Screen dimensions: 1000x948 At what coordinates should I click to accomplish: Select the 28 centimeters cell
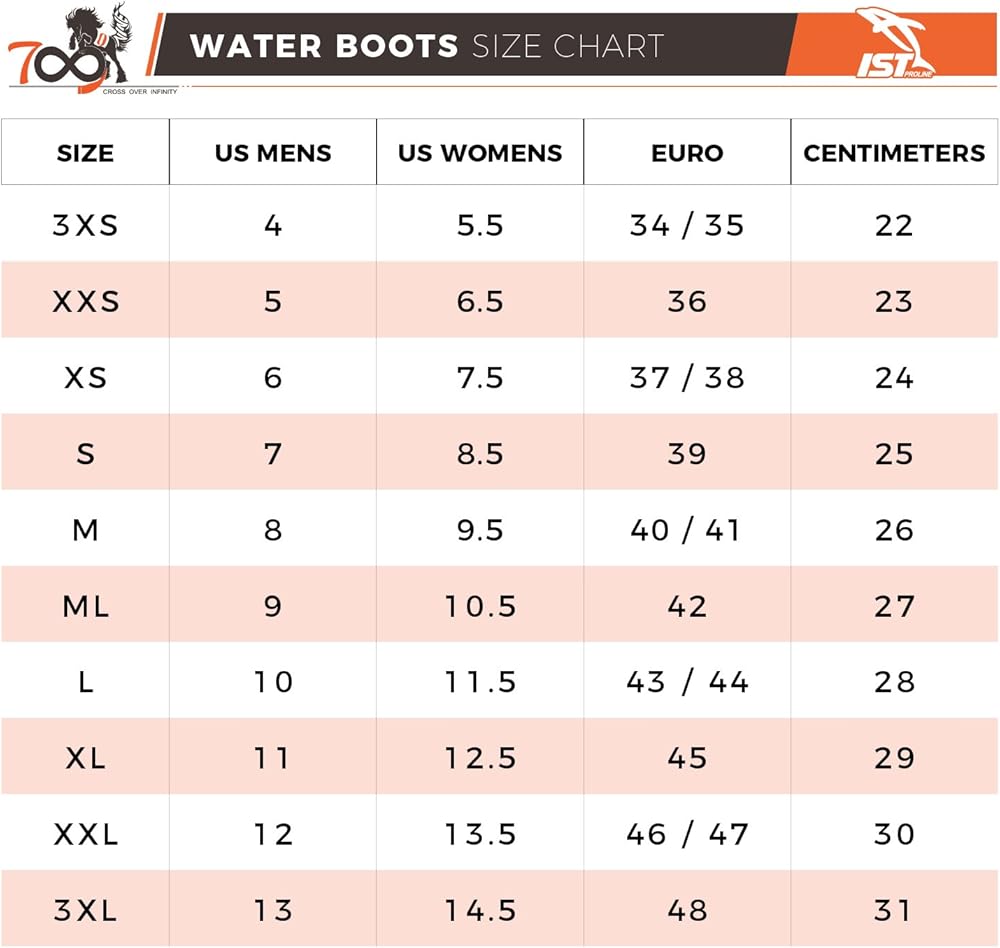[x=894, y=682]
